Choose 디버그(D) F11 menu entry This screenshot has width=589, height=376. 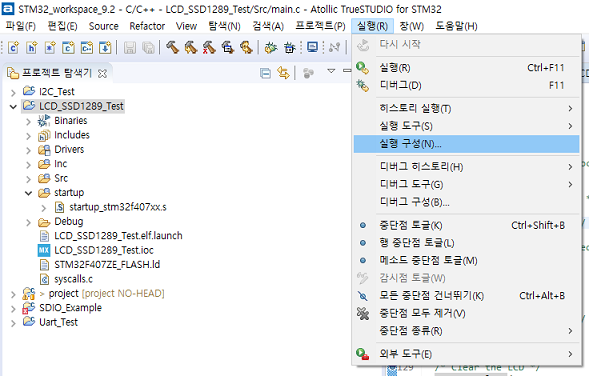click(466, 86)
